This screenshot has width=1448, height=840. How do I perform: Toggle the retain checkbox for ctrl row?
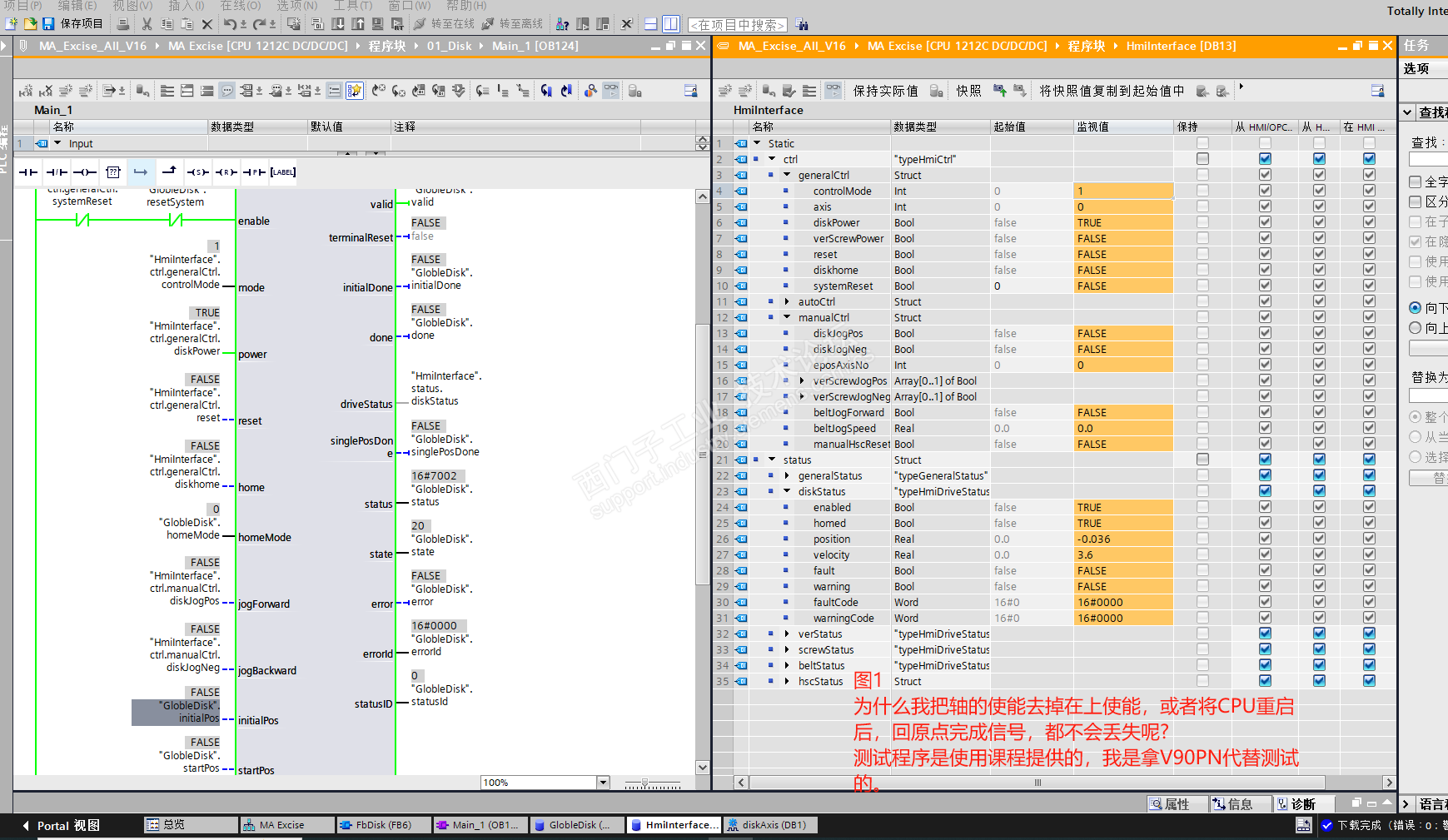click(1202, 159)
